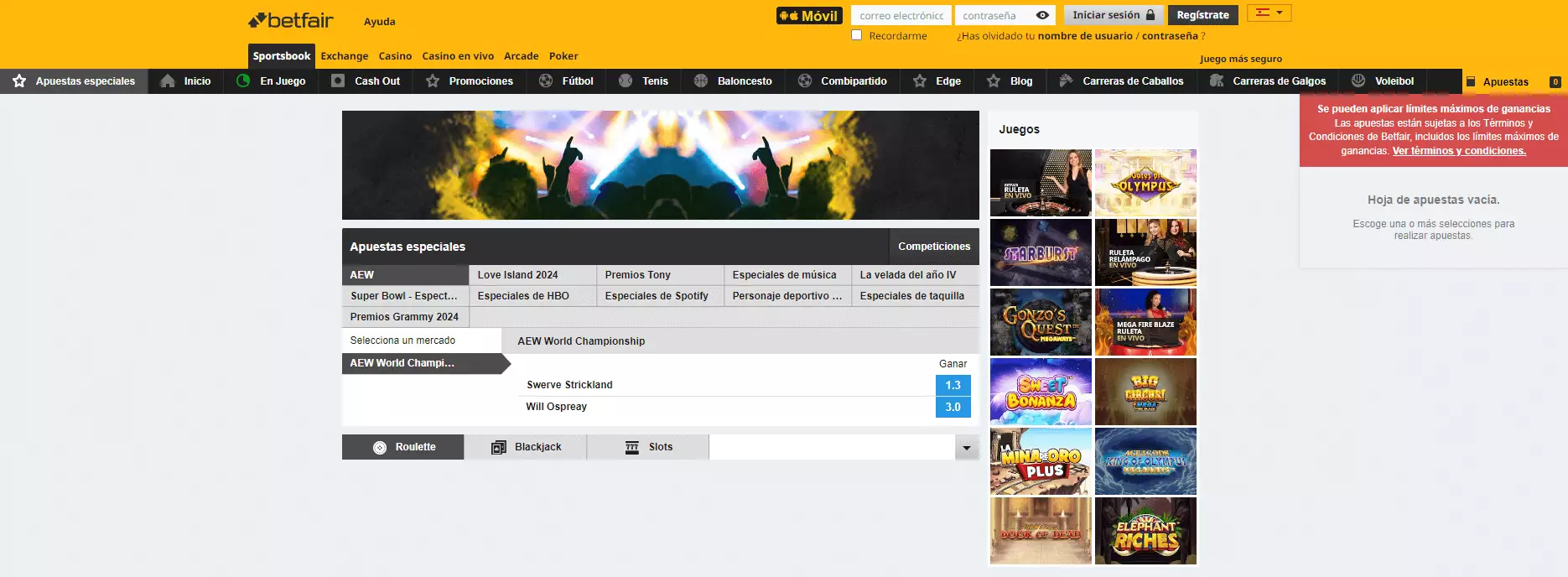Select La velada del año IV
This screenshot has height=577, width=1568.
click(916, 275)
